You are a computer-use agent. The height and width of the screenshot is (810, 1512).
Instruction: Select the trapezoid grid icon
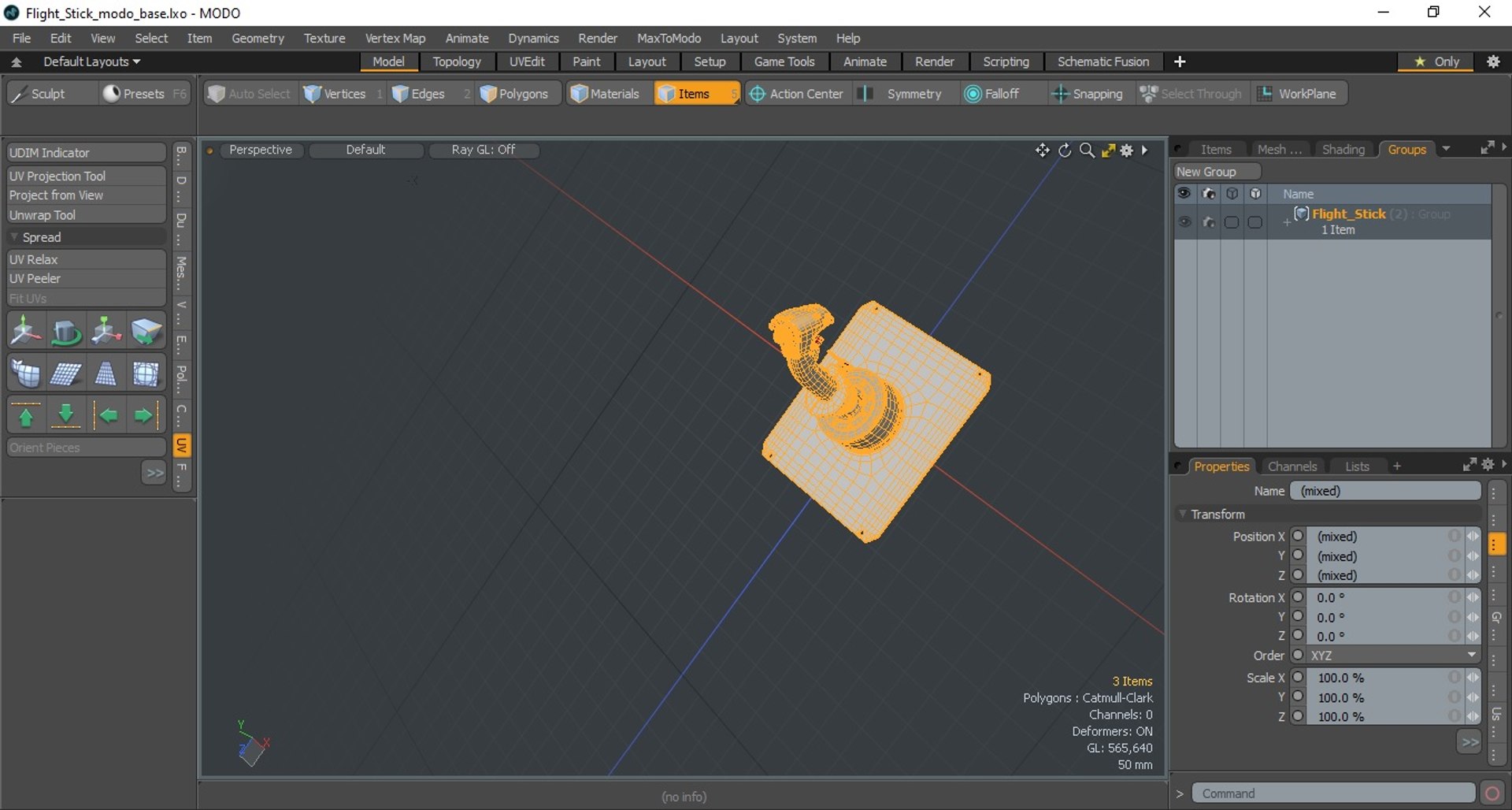[x=106, y=373]
